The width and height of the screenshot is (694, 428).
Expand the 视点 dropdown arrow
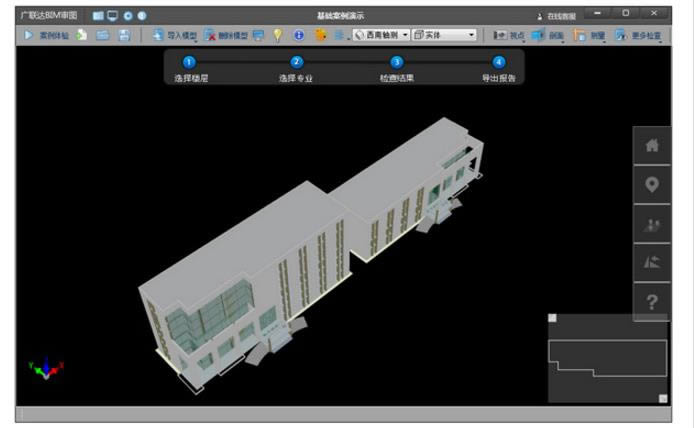524,40
